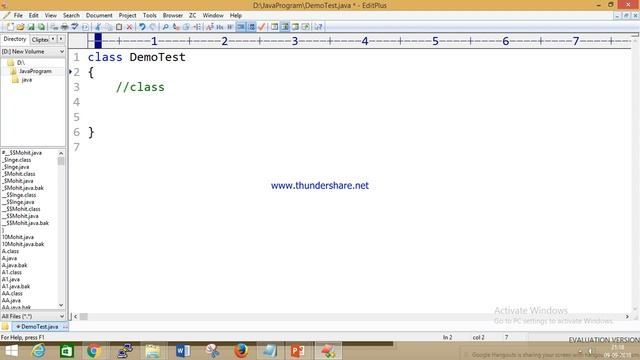Screen dimensions: 640x360
Task: Open the Search menu
Action: pos(71,16)
